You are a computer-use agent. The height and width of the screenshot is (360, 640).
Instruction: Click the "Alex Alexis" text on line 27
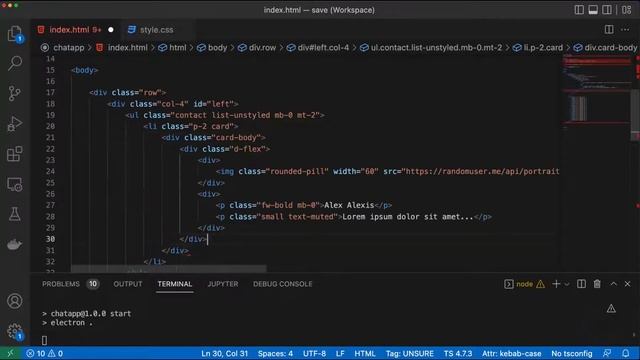point(349,205)
